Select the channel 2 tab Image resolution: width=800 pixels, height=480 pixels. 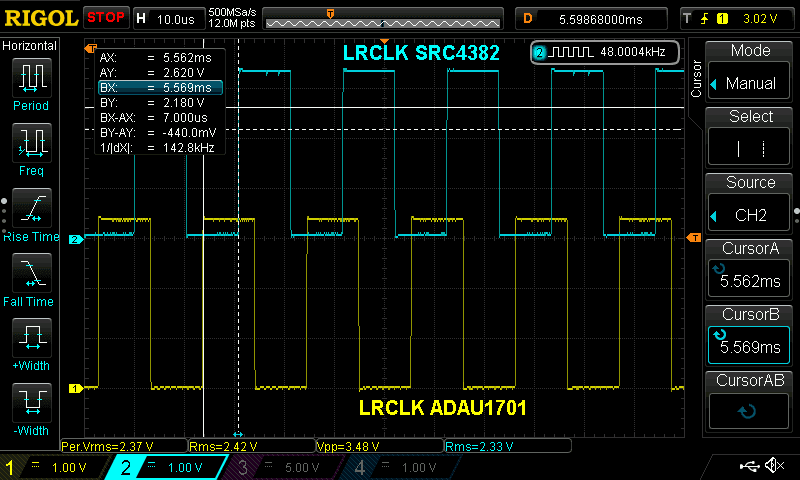pyautogui.click(x=168, y=467)
